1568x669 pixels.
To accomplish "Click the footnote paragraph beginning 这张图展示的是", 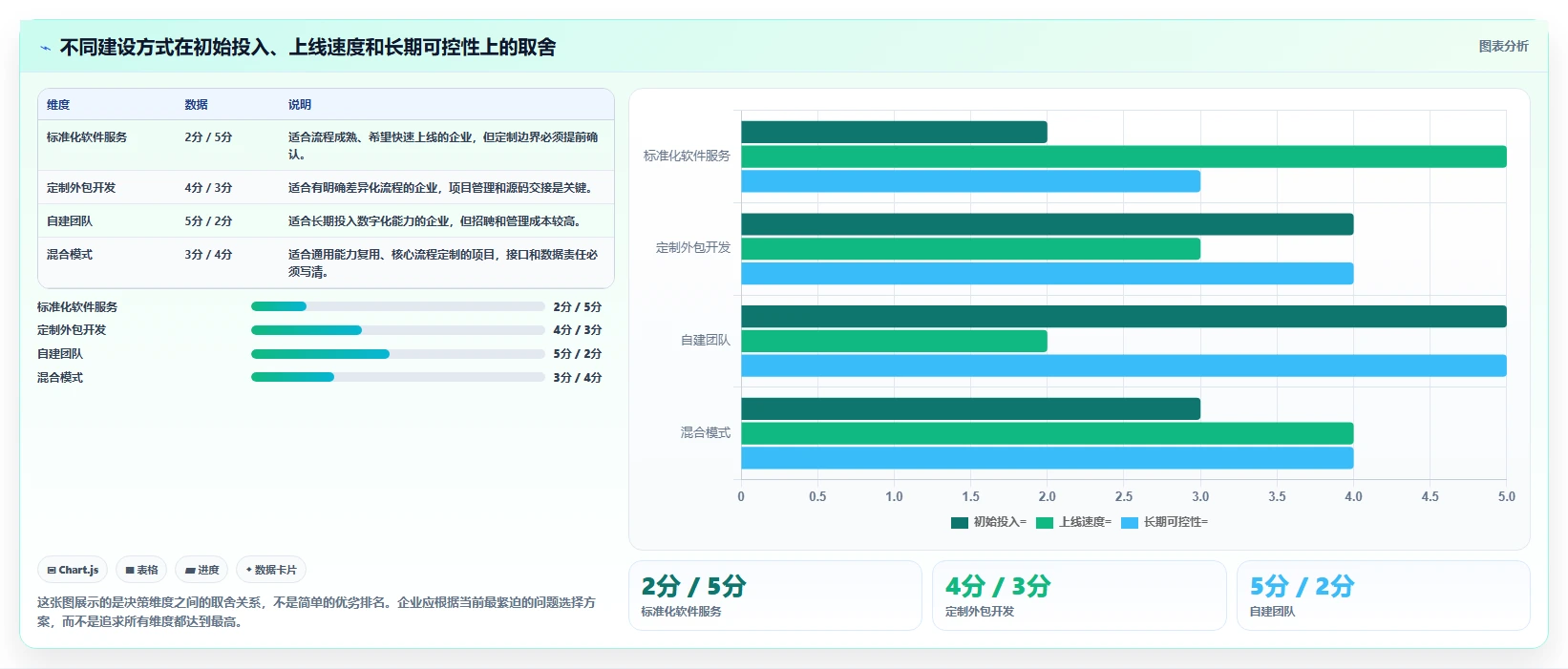I will (x=316, y=612).
